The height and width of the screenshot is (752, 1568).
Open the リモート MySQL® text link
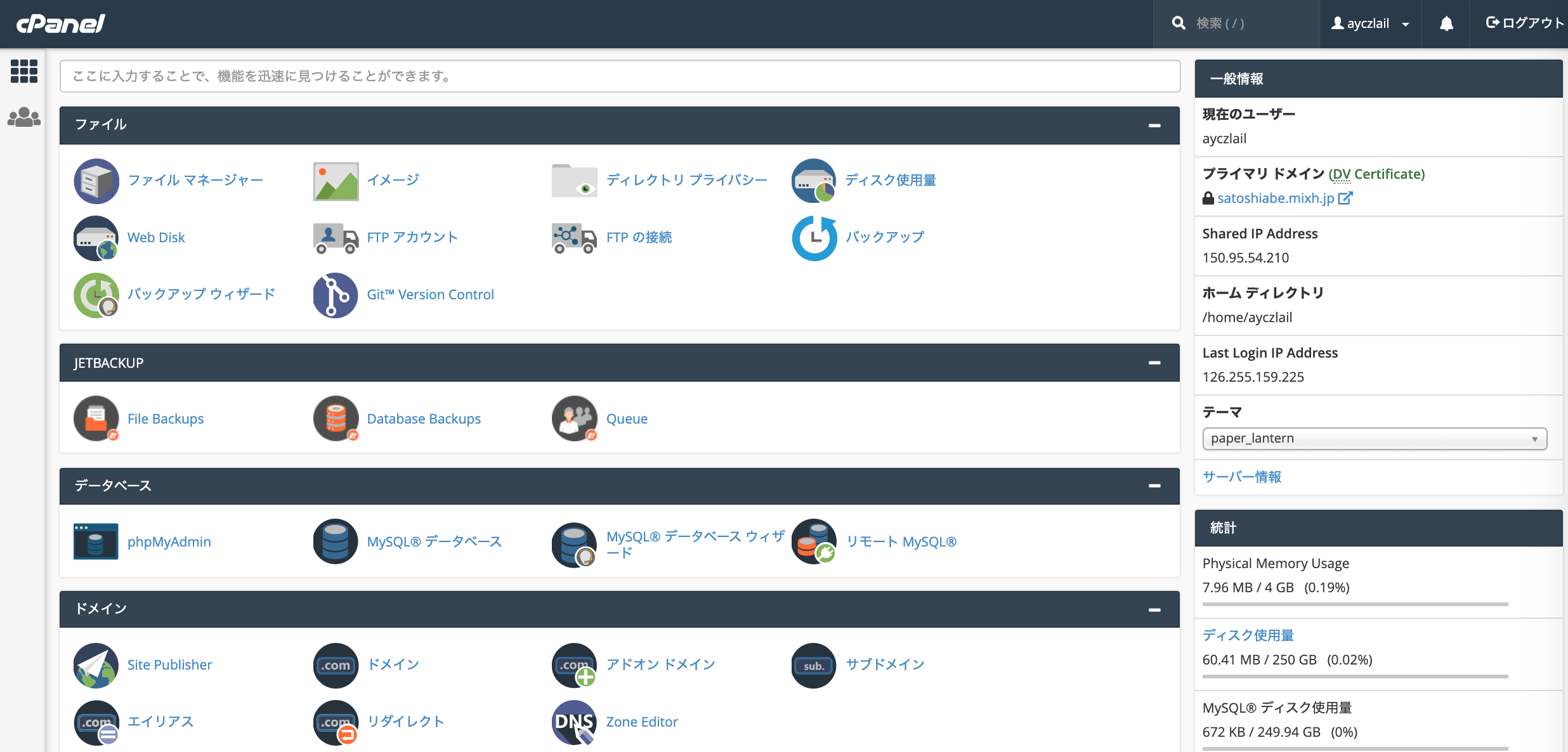click(901, 541)
